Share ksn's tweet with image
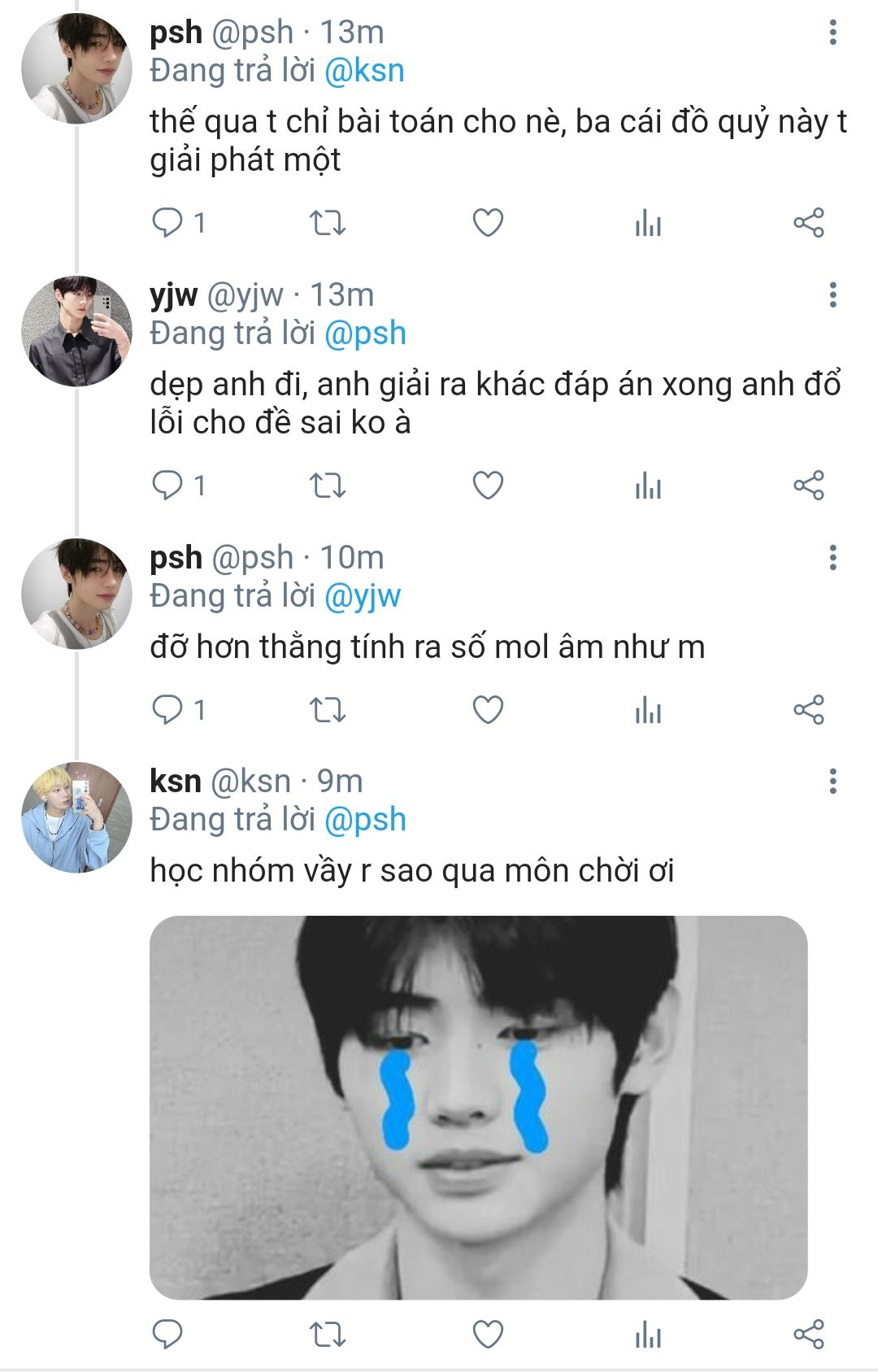This screenshot has width=878, height=1372. (x=808, y=1335)
